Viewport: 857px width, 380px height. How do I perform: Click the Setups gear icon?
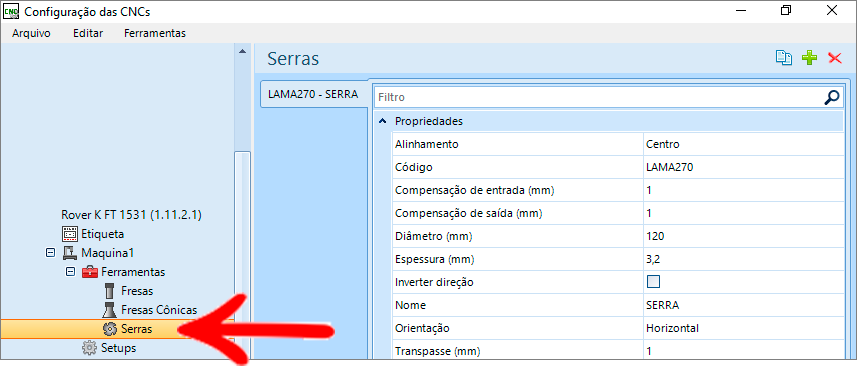pyautogui.click(x=89, y=348)
